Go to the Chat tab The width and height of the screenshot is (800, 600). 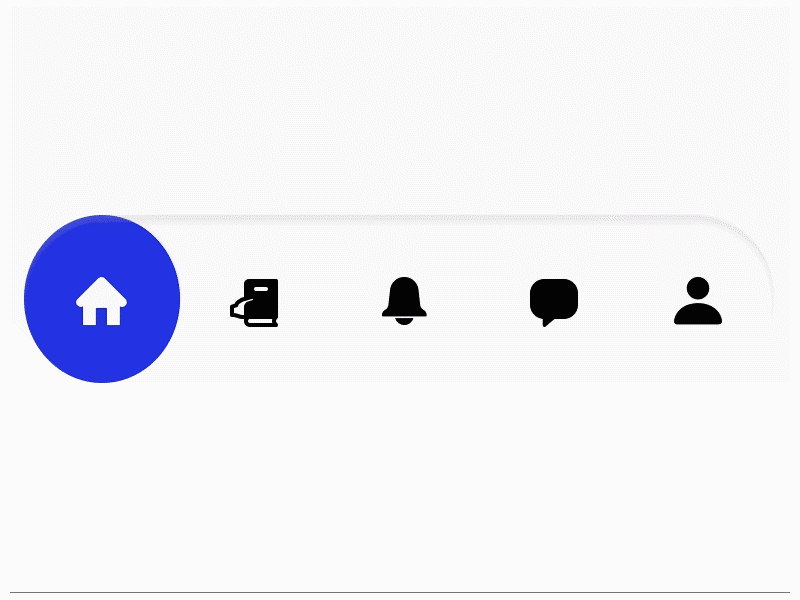coord(554,303)
